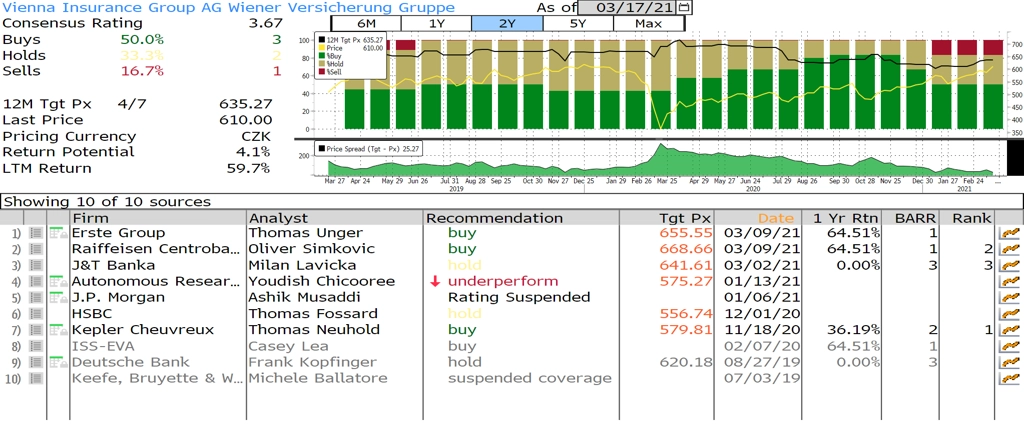
Task: Click the As of date field 03/17/21
Action: click(x=628, y=7)
